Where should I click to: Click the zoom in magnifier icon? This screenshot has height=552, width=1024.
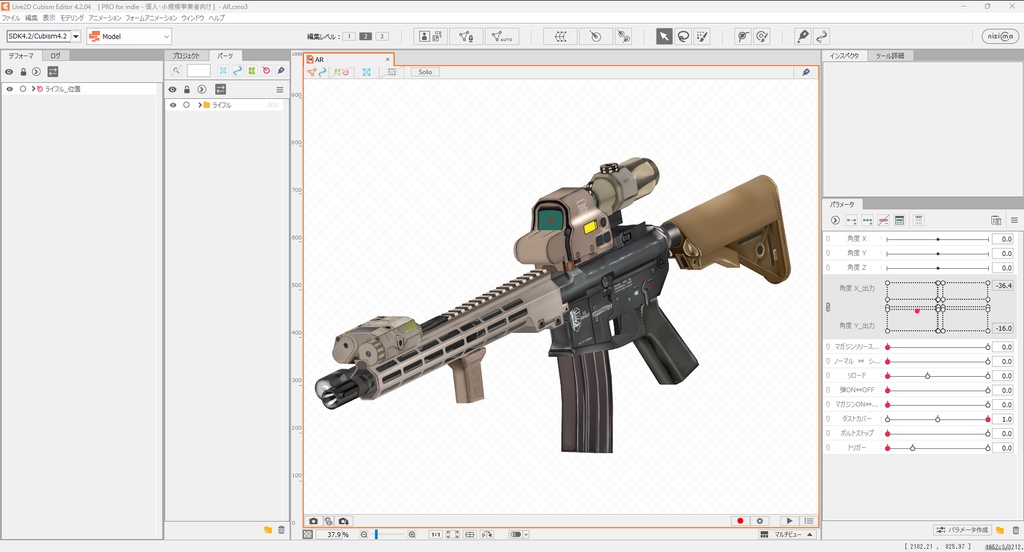coord(413,535)
